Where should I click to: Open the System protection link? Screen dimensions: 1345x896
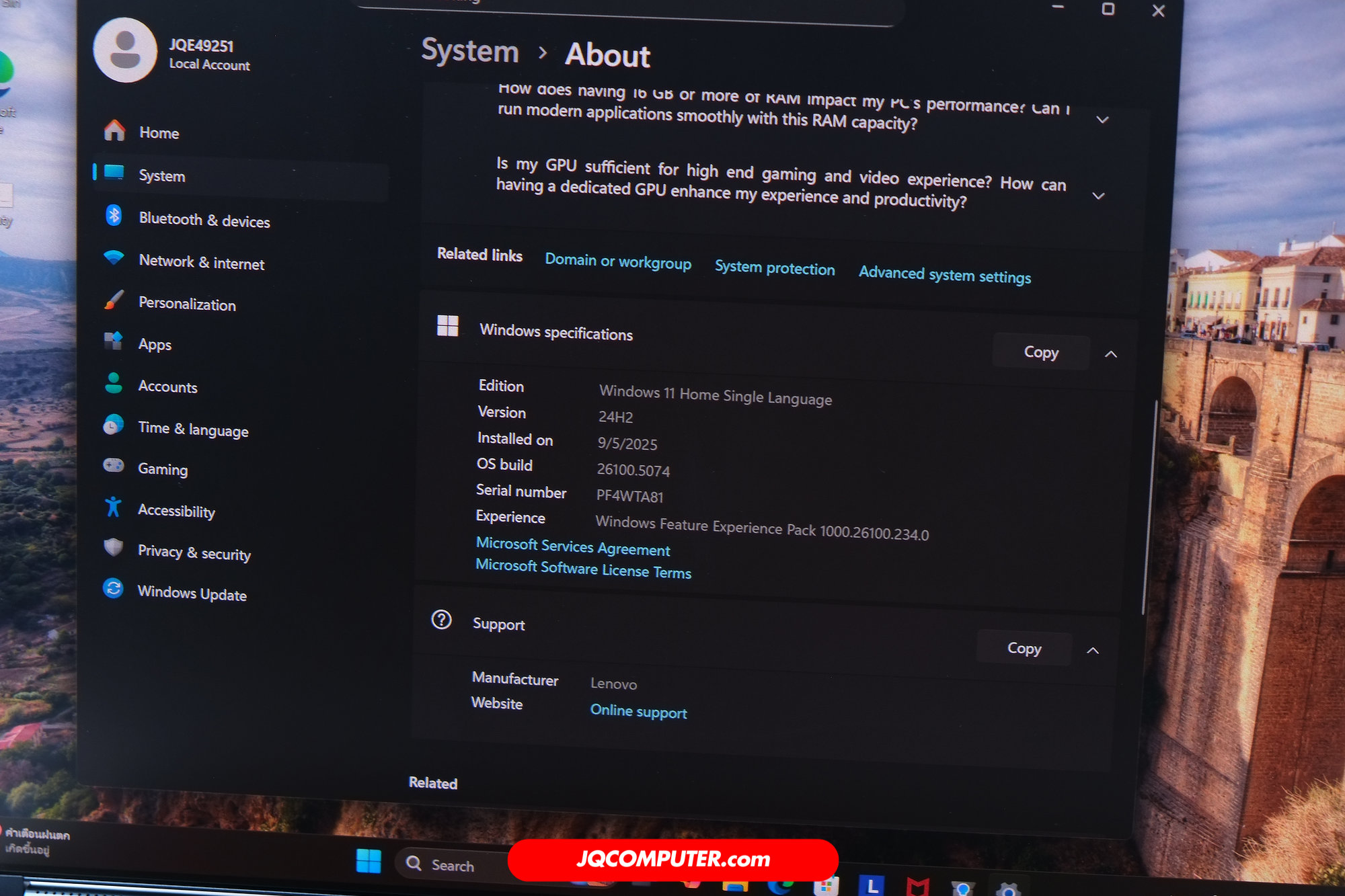(775, 268)
